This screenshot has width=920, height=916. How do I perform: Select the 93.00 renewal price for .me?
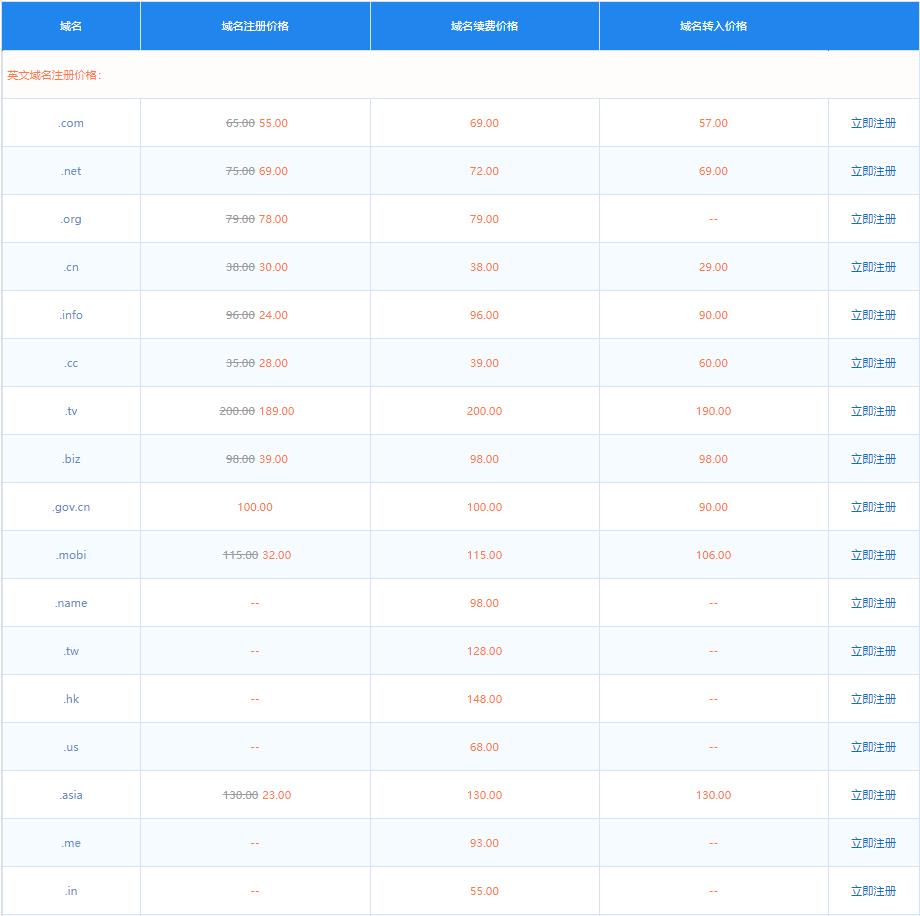pos(485,843)
